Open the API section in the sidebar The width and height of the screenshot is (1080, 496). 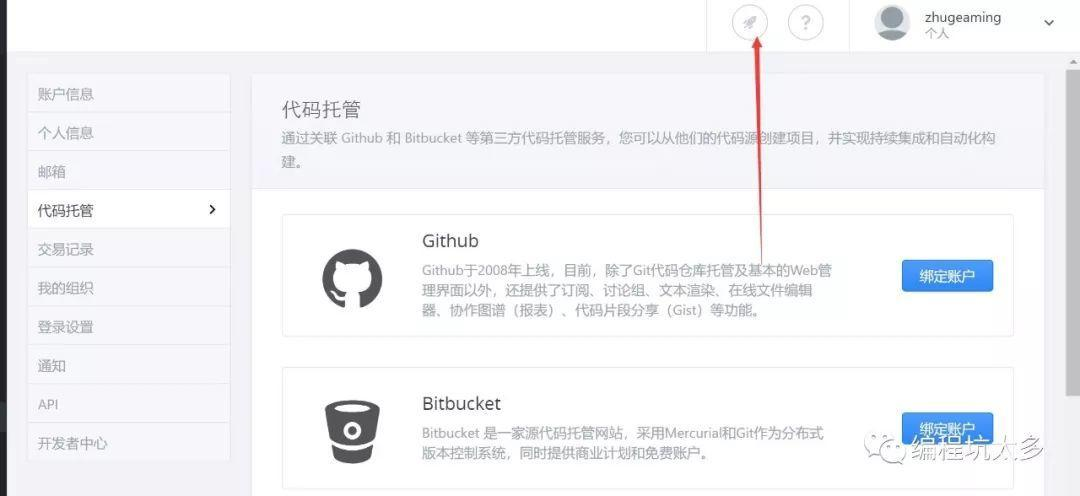pyautogui.click(x=129, y=404)
